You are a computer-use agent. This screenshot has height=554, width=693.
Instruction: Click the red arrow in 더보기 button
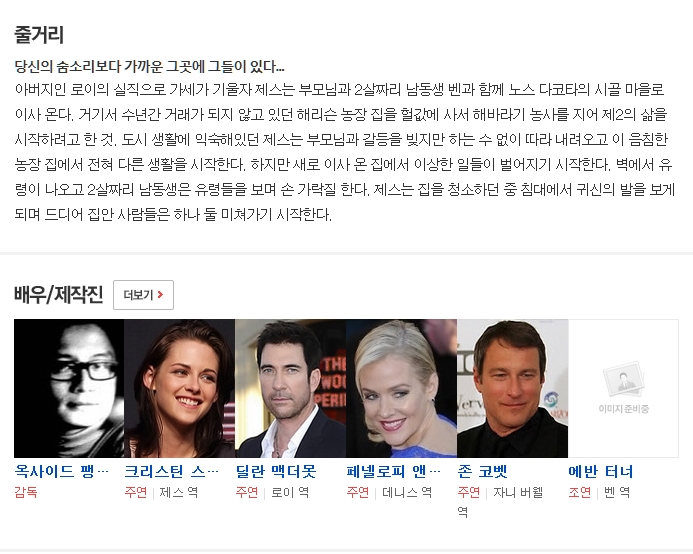[x=160, y=294]
